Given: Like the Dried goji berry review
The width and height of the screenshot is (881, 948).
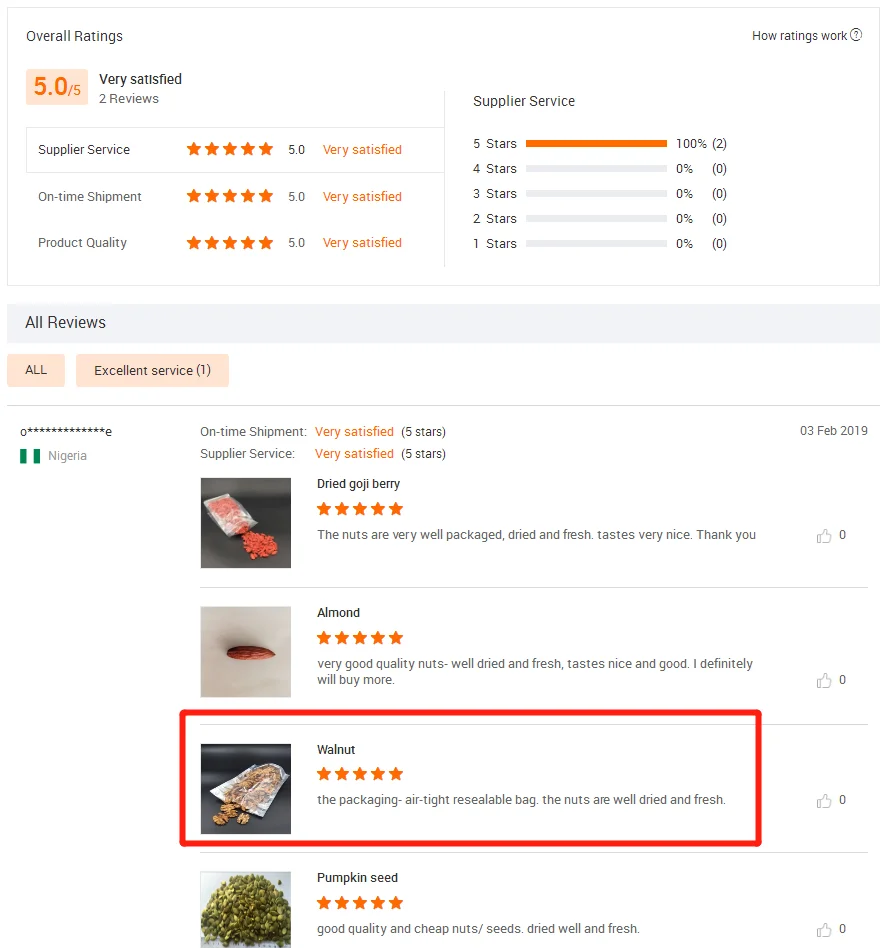Looking at the screenshot, I should tap(824, 536).
